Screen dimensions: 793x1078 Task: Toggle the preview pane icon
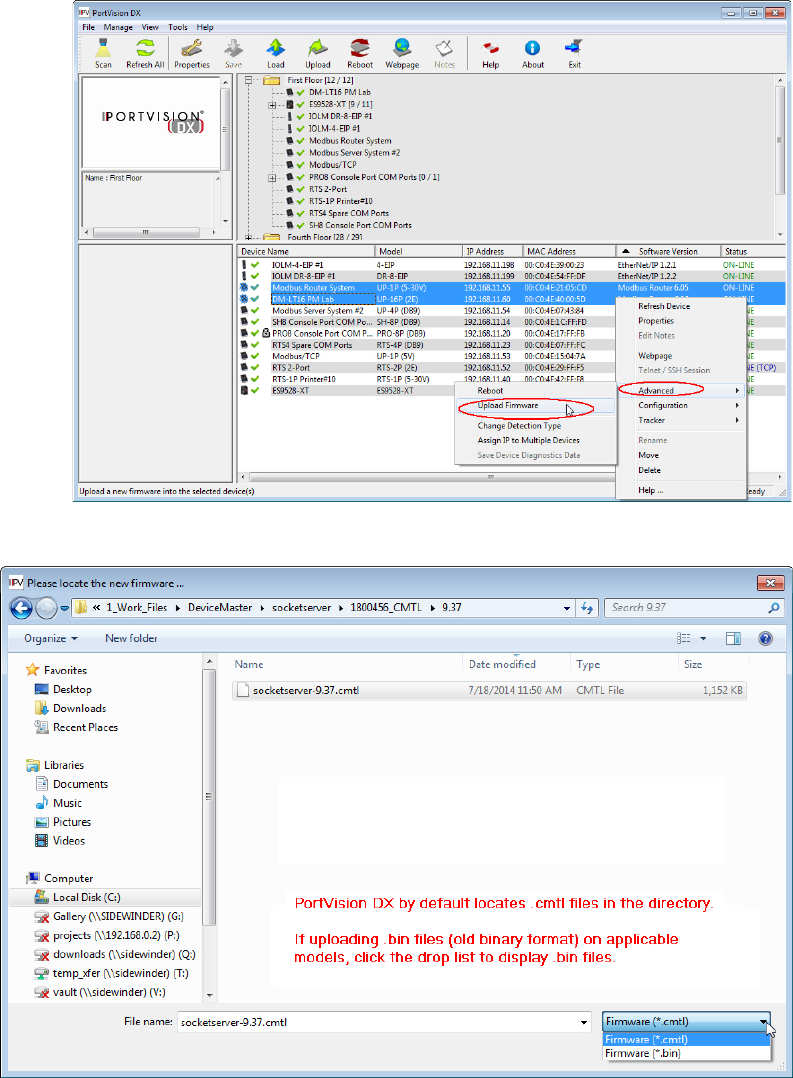pyautogui.click(x=733, y=639)
